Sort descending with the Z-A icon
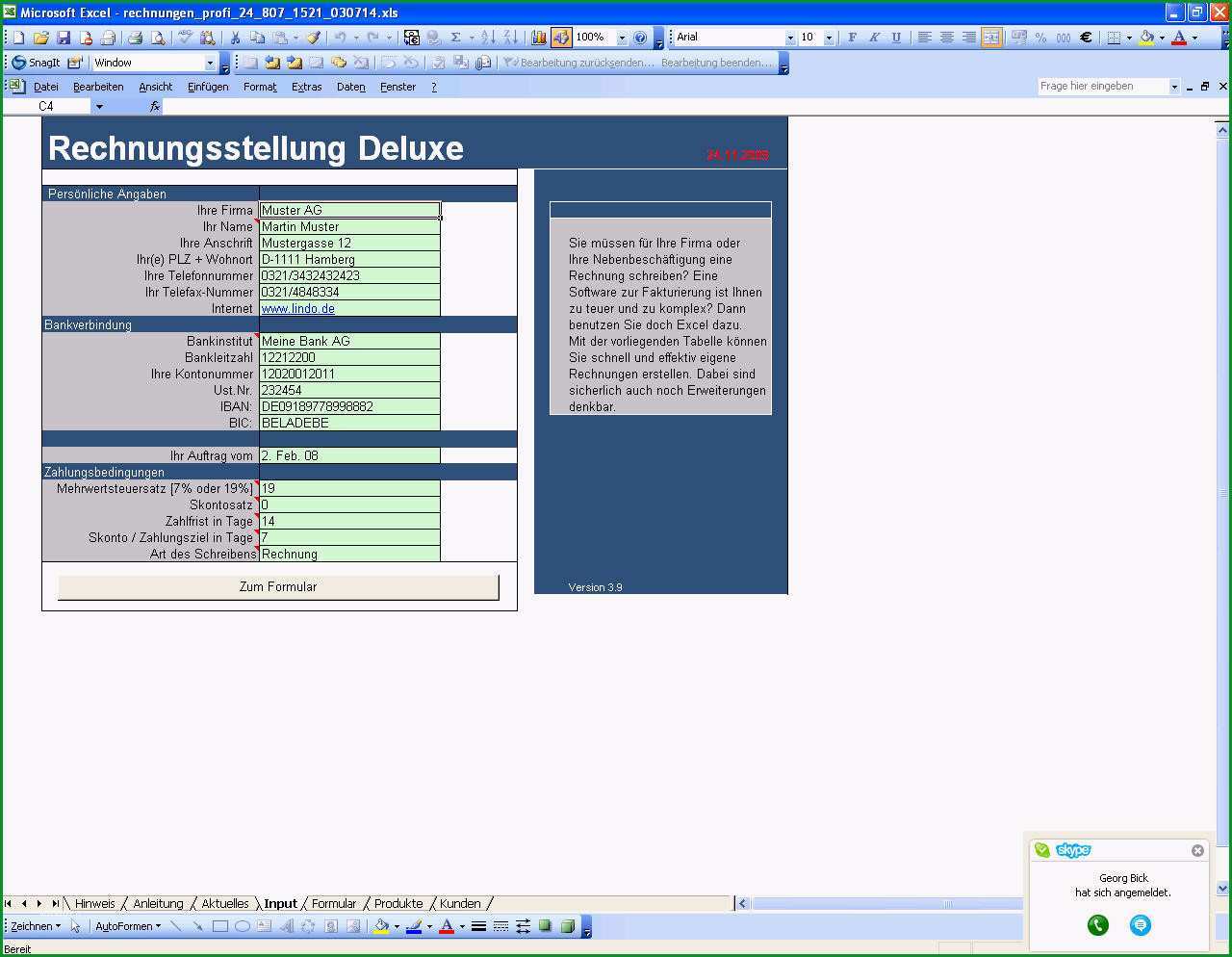Screen dimensions: 1232x957 point(510,38)
